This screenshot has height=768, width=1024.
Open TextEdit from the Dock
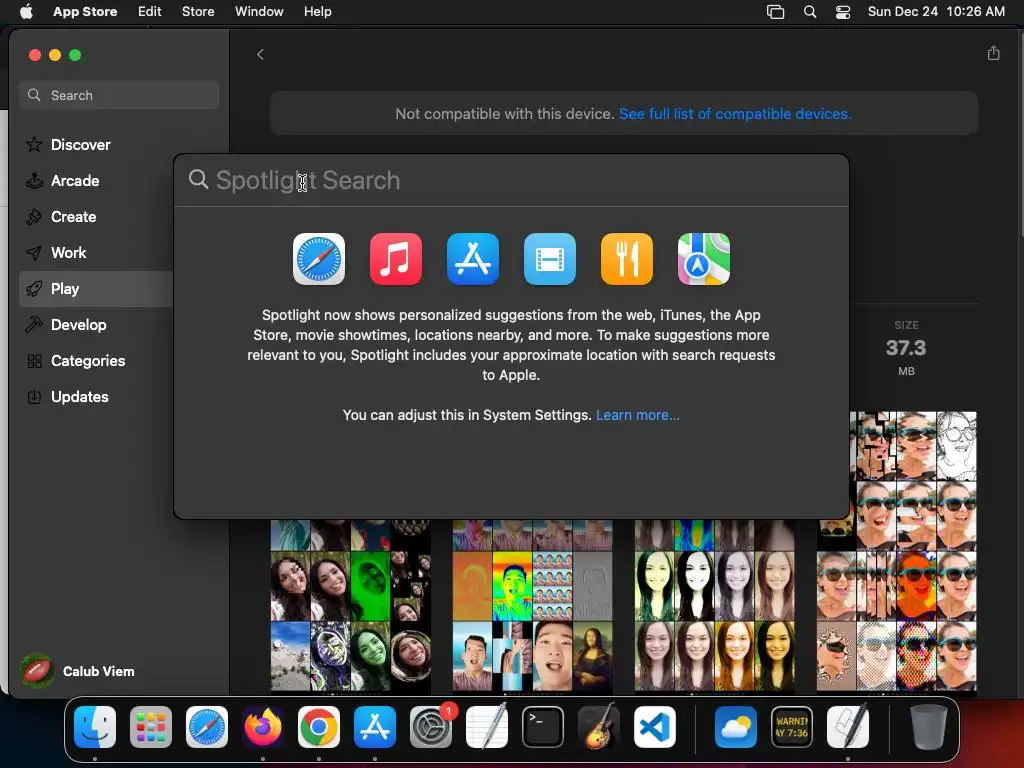(x=487, y=726)
